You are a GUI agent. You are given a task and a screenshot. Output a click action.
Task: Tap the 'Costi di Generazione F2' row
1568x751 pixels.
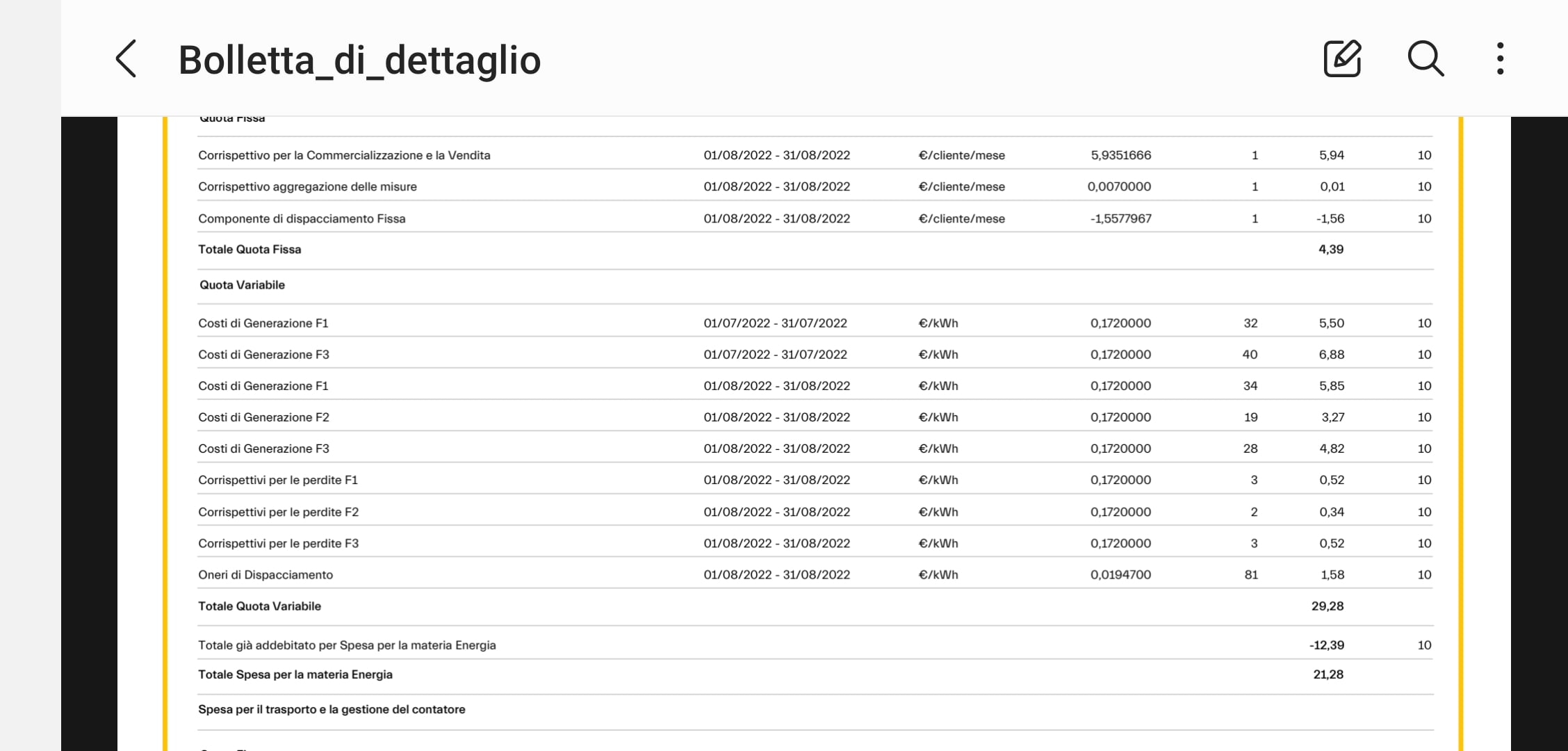[x=263, y=417]
